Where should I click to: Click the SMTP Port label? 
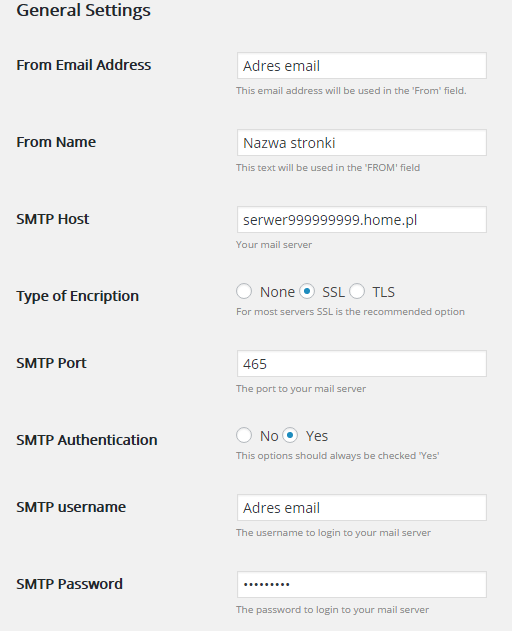coord(51,363)
